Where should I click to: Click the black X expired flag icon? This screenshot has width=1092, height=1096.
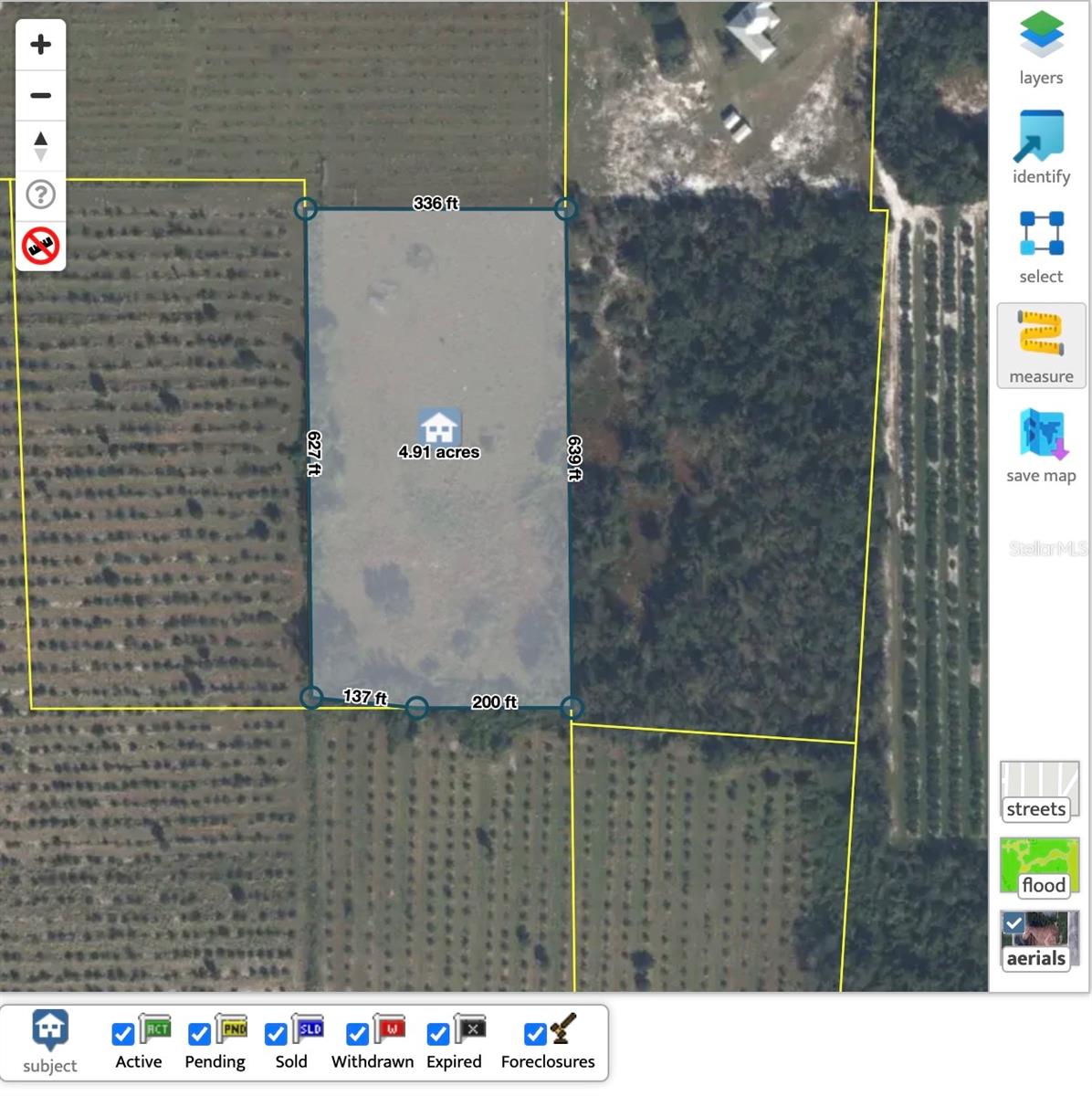point(470,1028)
